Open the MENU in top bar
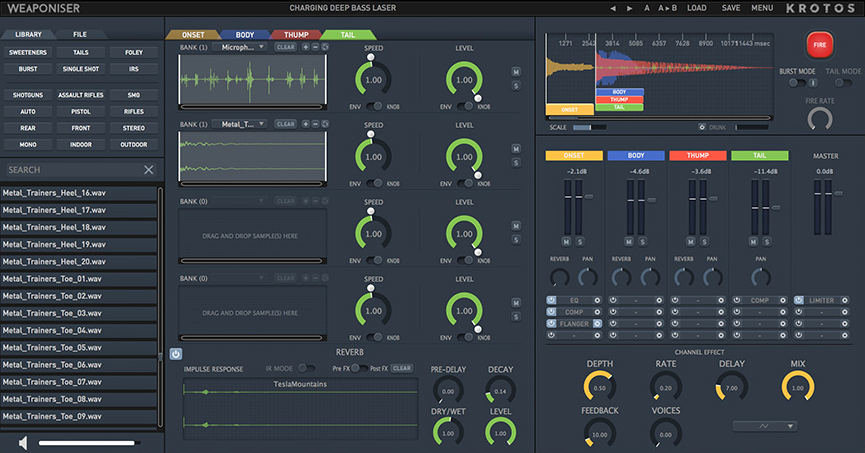This screenshot has height=453, width=865. click(x=762, y=8)
